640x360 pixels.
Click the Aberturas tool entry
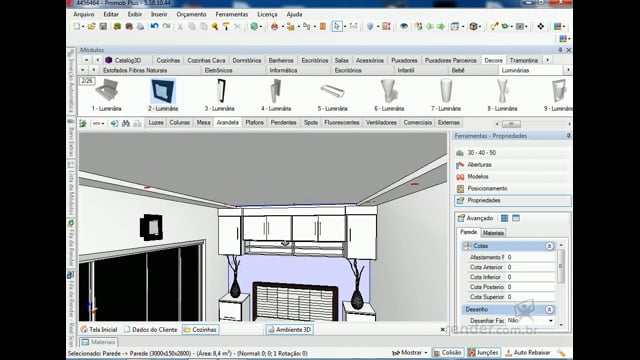479,165
